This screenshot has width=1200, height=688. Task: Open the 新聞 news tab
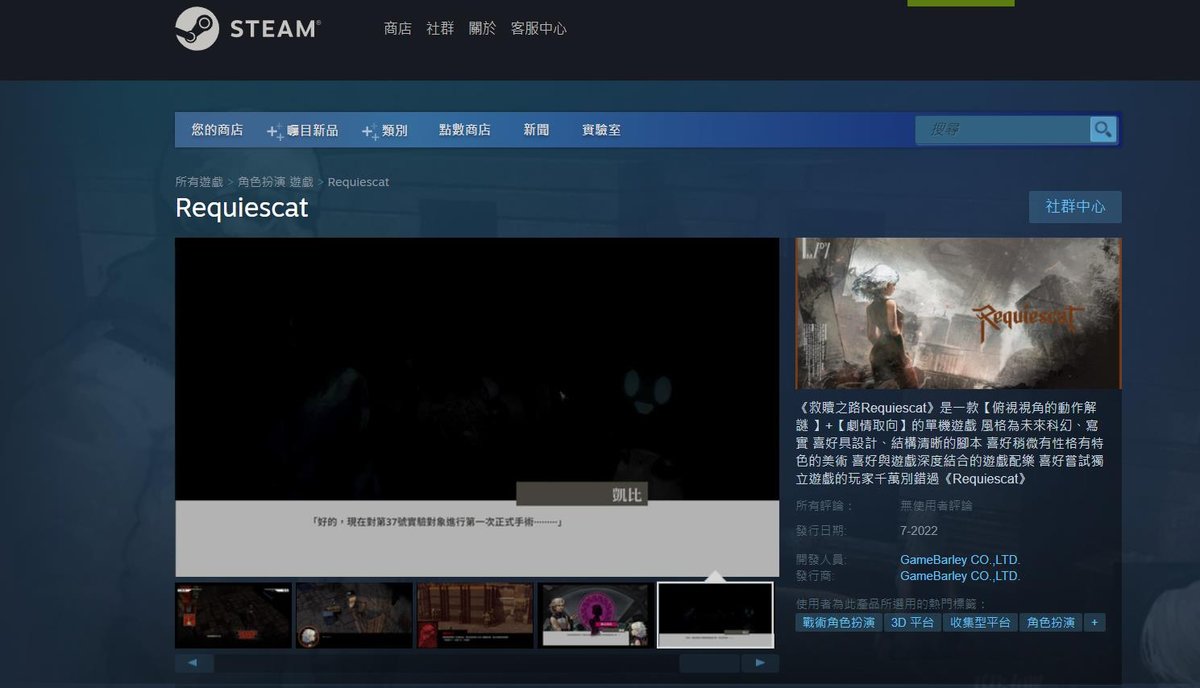(536, 130)
